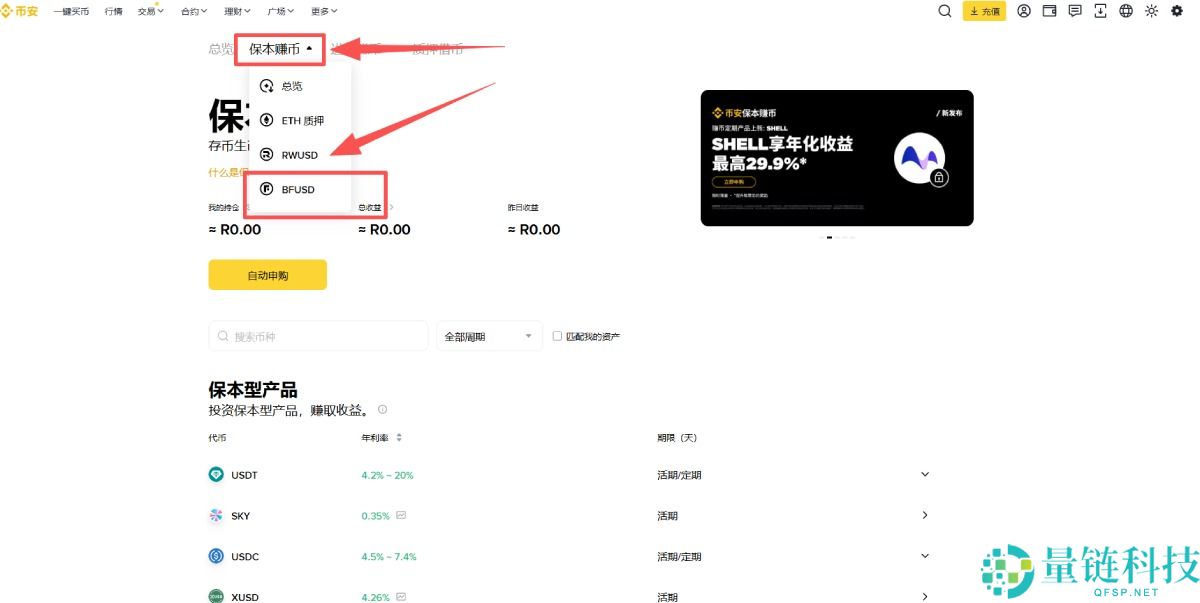
Task: Open the wallet icon in header
Action: click(x=1049, y=11)
